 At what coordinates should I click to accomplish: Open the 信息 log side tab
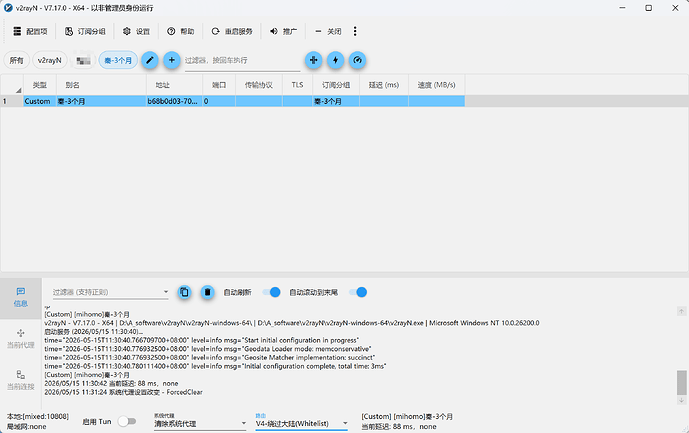point(21,298)
